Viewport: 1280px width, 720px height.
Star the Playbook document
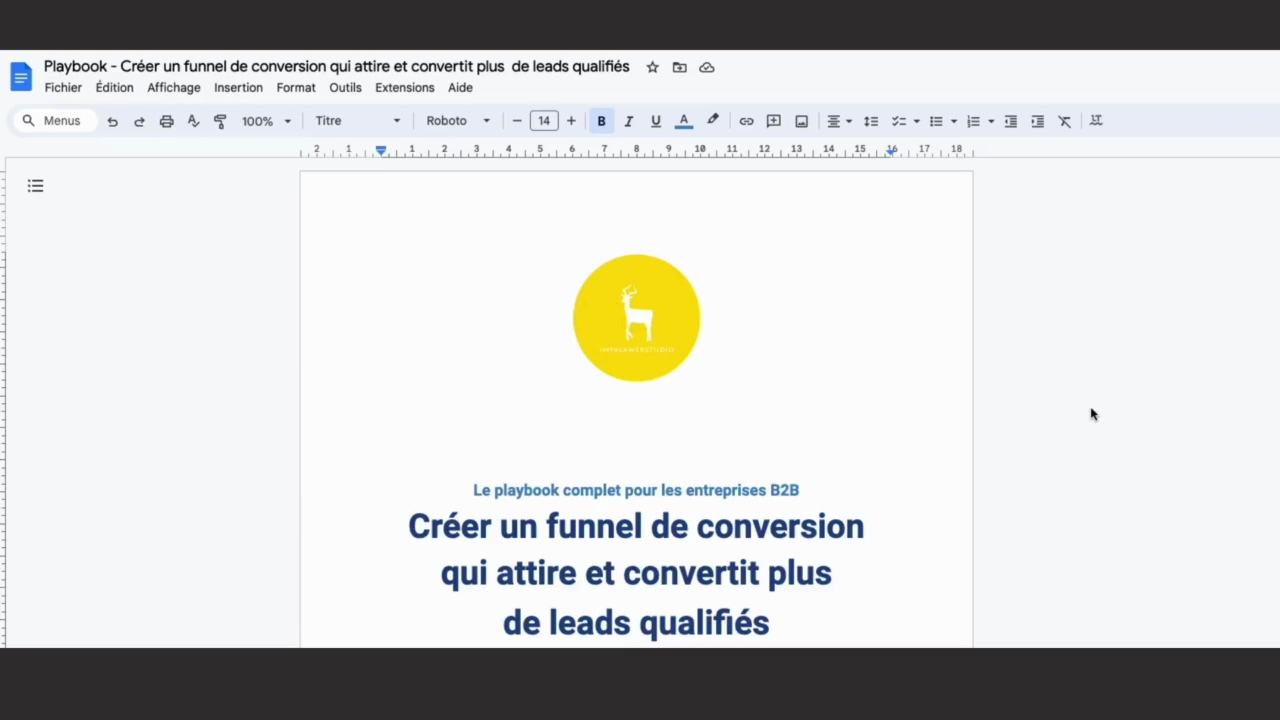pos(652,67)
